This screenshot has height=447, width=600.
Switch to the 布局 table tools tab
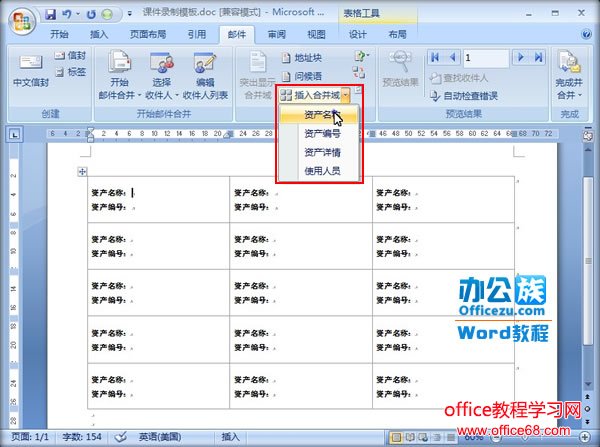click(397, 34)
